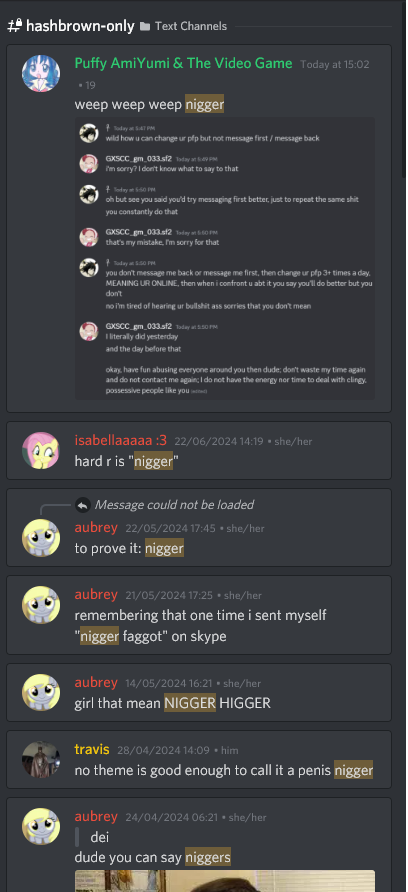The height and width of the screenshot is (892, 408).
Task: Select the Text Channels category label
Action: click(x=191, y=26)
